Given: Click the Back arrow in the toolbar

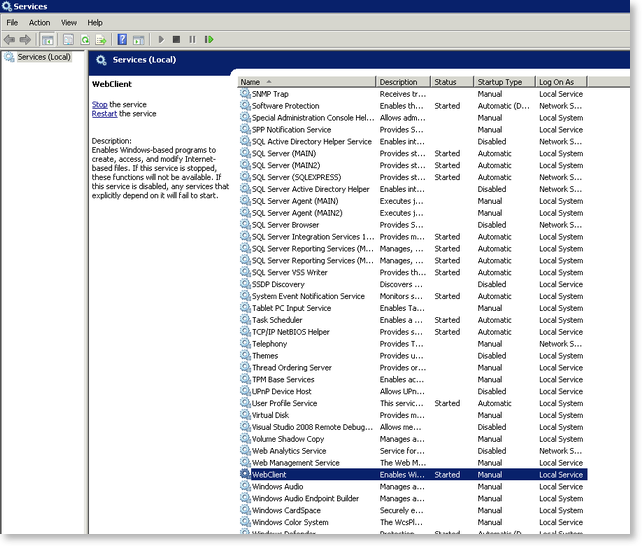Looking at the screenshot, I should (9, 40).
